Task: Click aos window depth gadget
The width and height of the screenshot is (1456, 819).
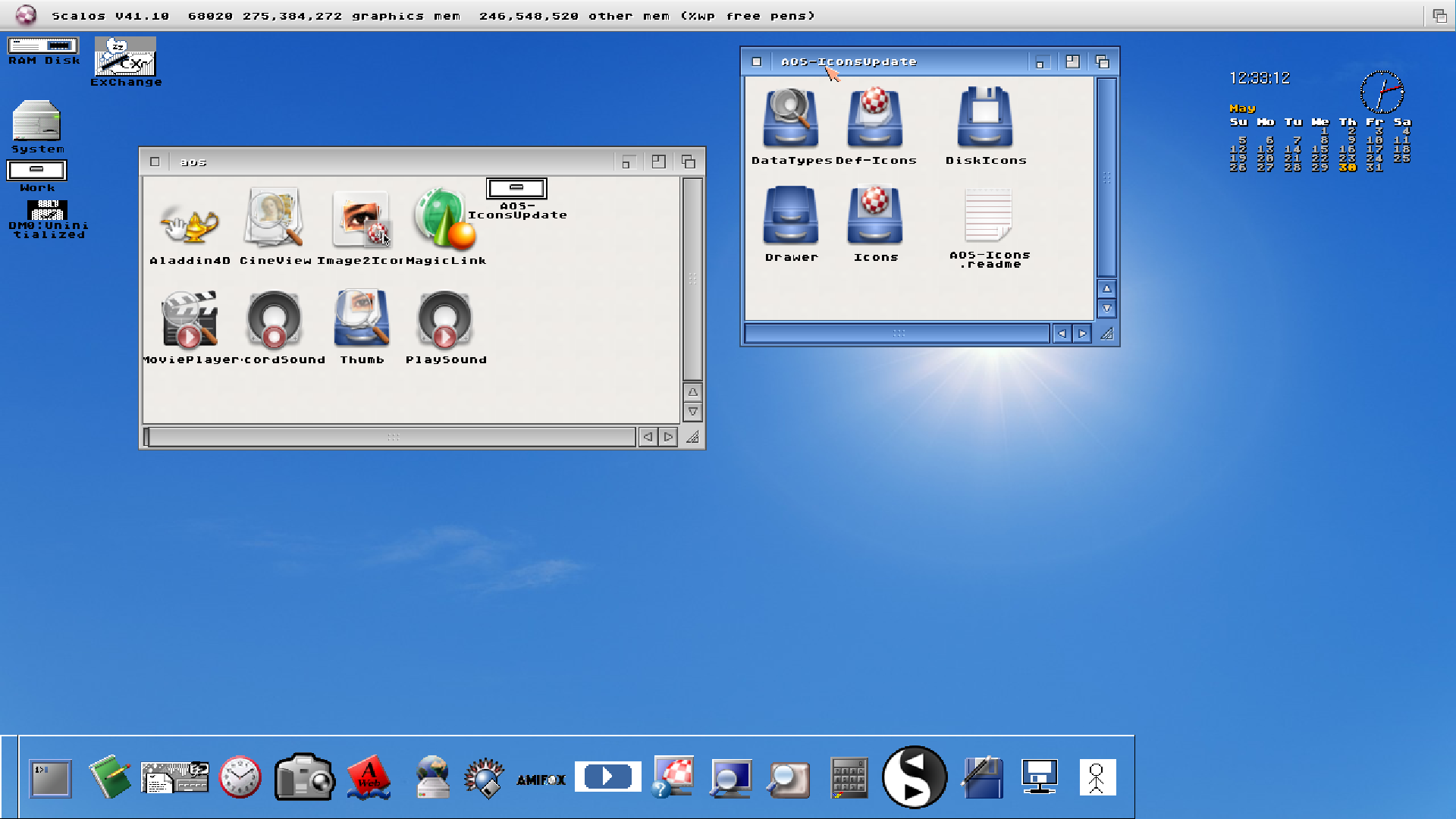Action: (689, 162)
